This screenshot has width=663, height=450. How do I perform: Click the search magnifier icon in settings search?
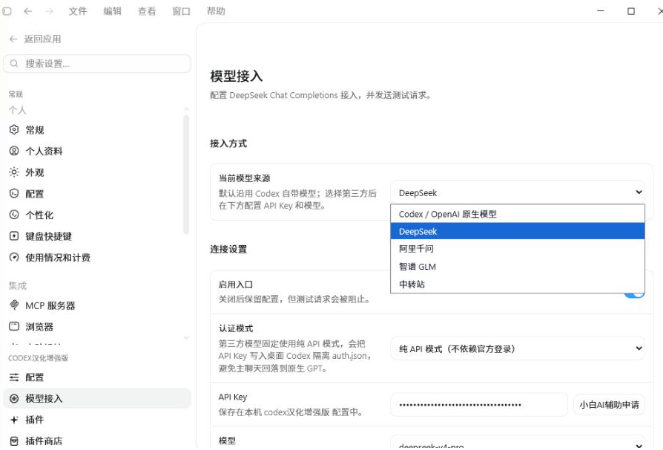point(14,63)
